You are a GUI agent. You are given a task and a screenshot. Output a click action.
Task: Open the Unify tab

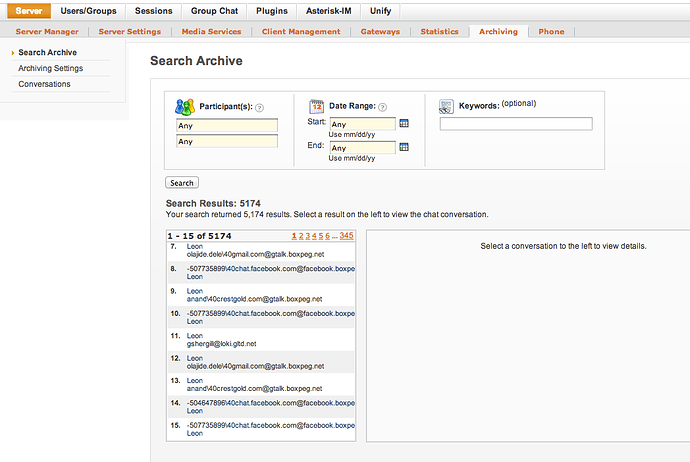click(381, 11)
